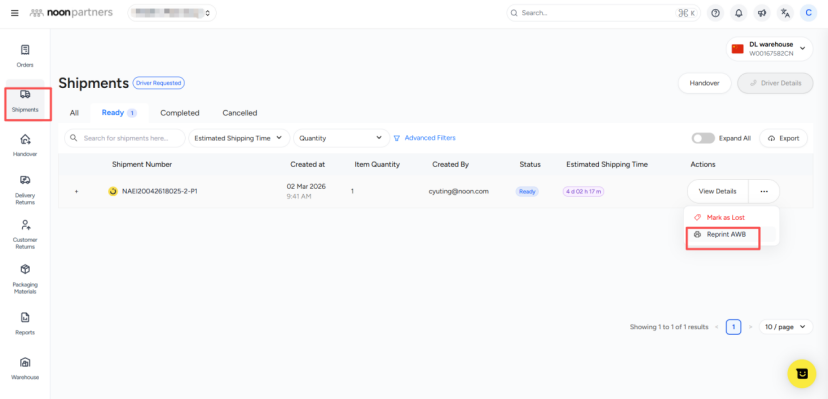Click the Shipment Number column header
828x399 pixels.
[142, 165]
